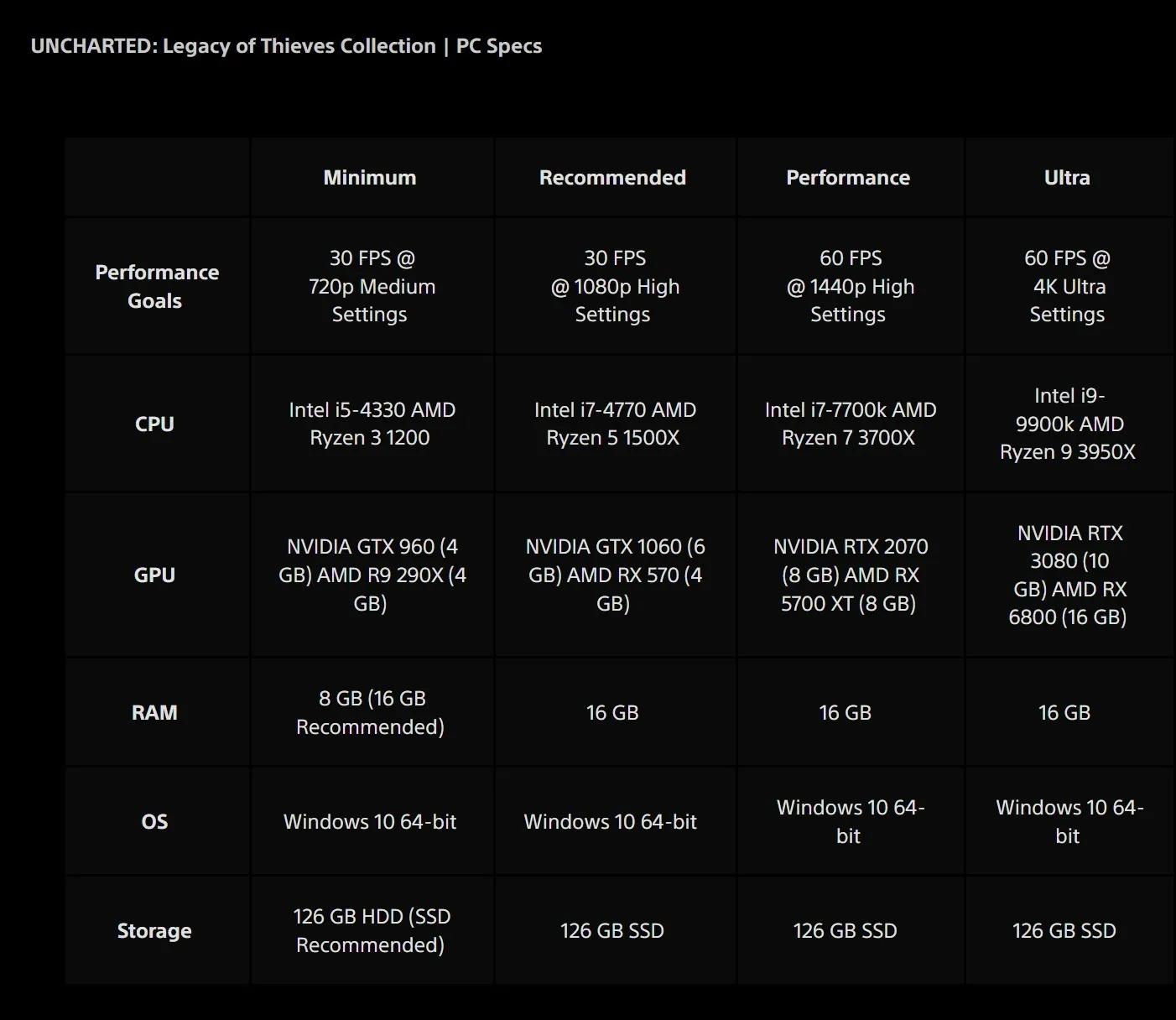The width and height of the screenshot is (1176, 1020).
Task: Click the Performance Goals row label
Action: [x=156, y=286]
